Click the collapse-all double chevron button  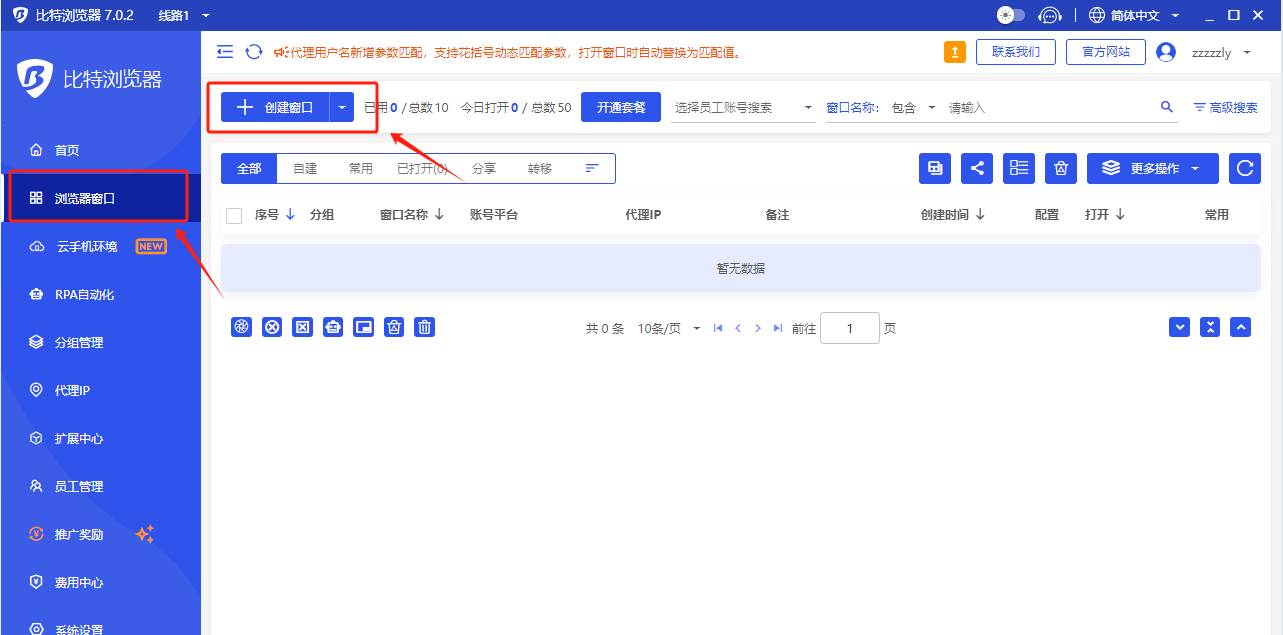[1210, 327]
